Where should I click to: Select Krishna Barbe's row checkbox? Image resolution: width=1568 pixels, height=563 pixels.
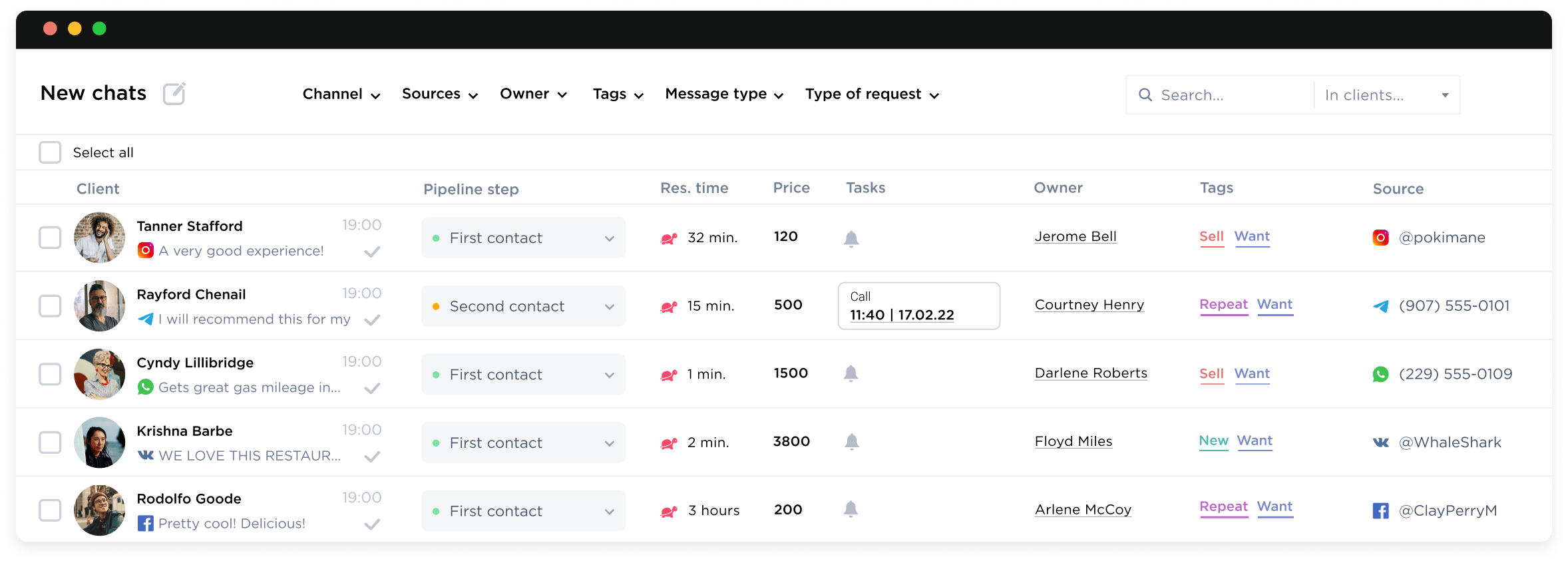coord(50,443)
